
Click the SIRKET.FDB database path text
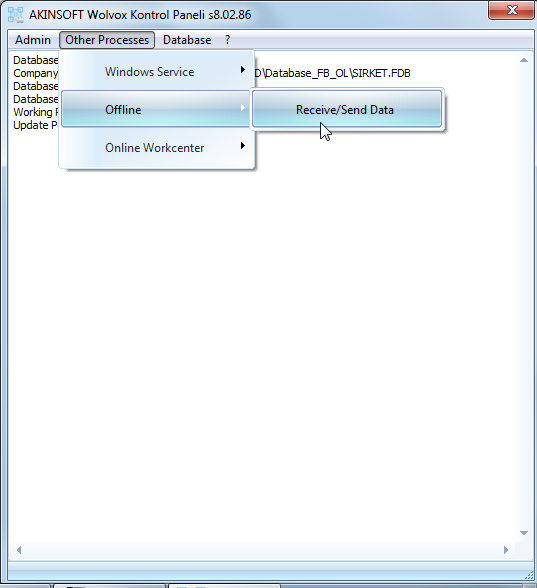tap(332, 73)
